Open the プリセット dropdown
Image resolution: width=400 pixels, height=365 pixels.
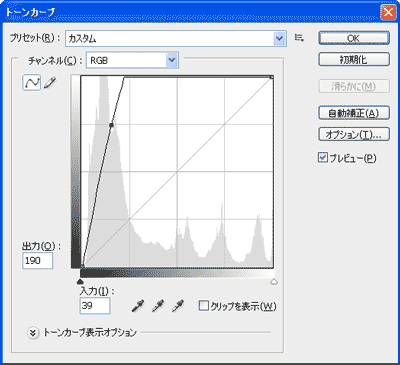pyautogui.click(x=176, y=39)
